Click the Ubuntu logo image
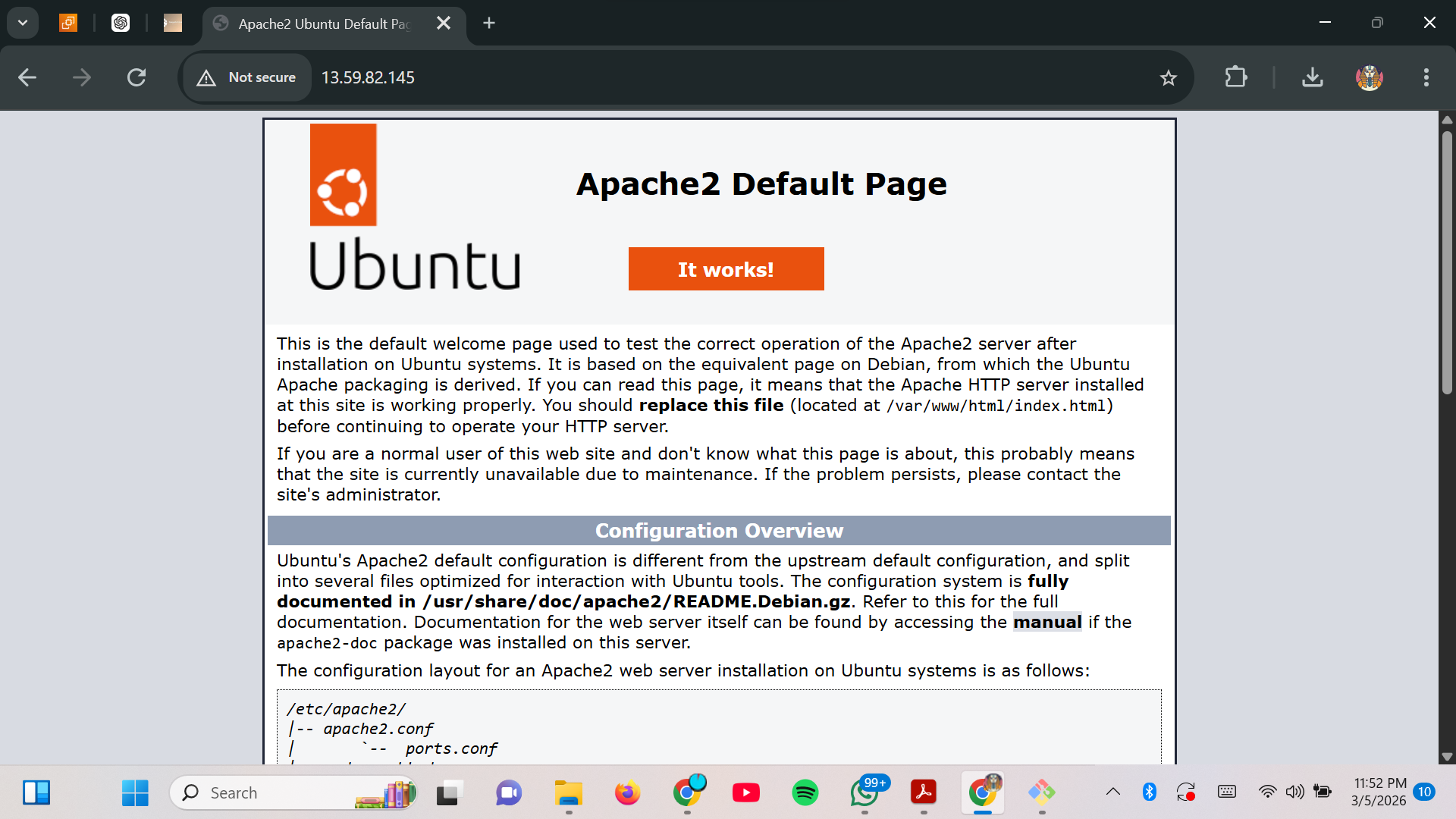 click(415, 207)
